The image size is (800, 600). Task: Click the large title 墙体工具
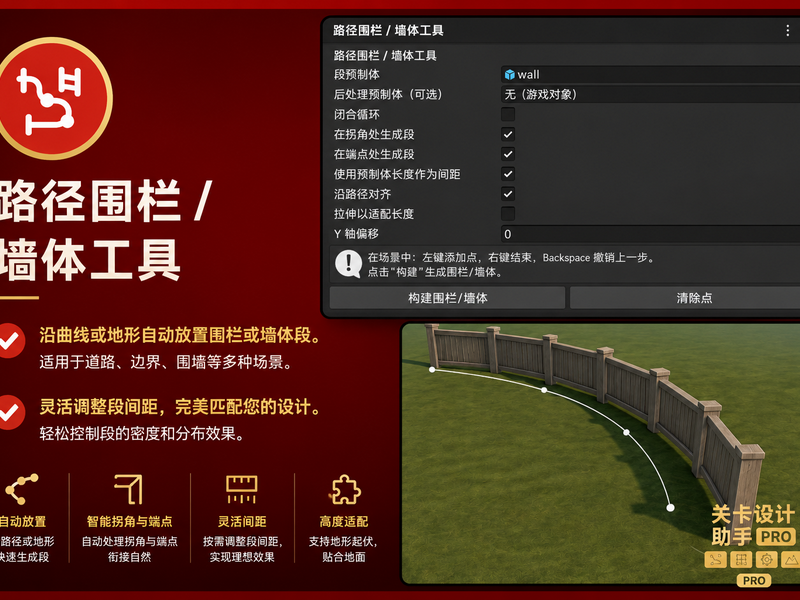point(90,260)
